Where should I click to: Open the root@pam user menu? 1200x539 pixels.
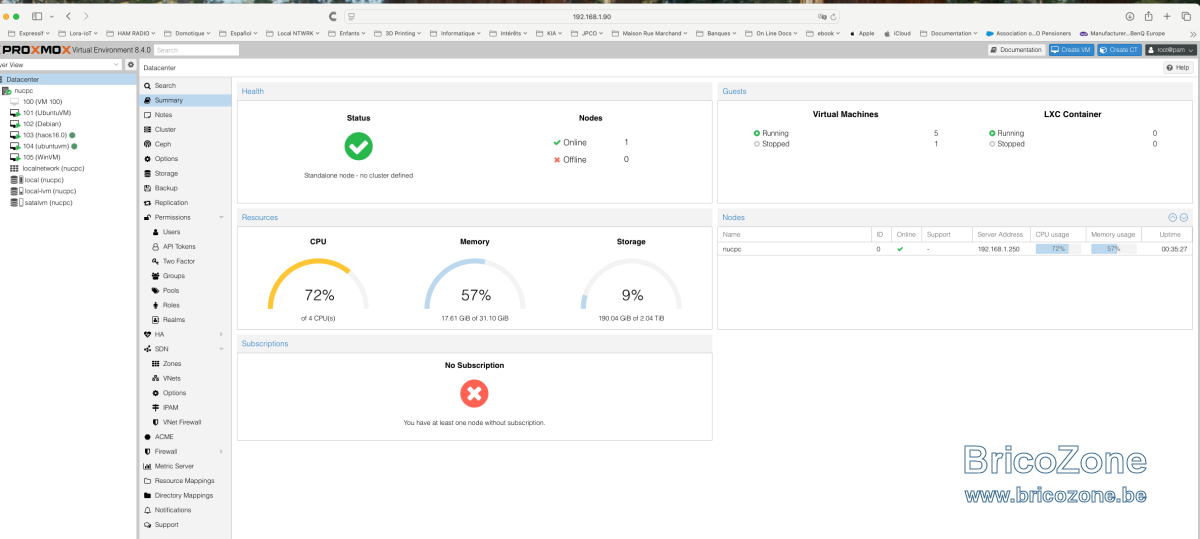click(1170, 49)
